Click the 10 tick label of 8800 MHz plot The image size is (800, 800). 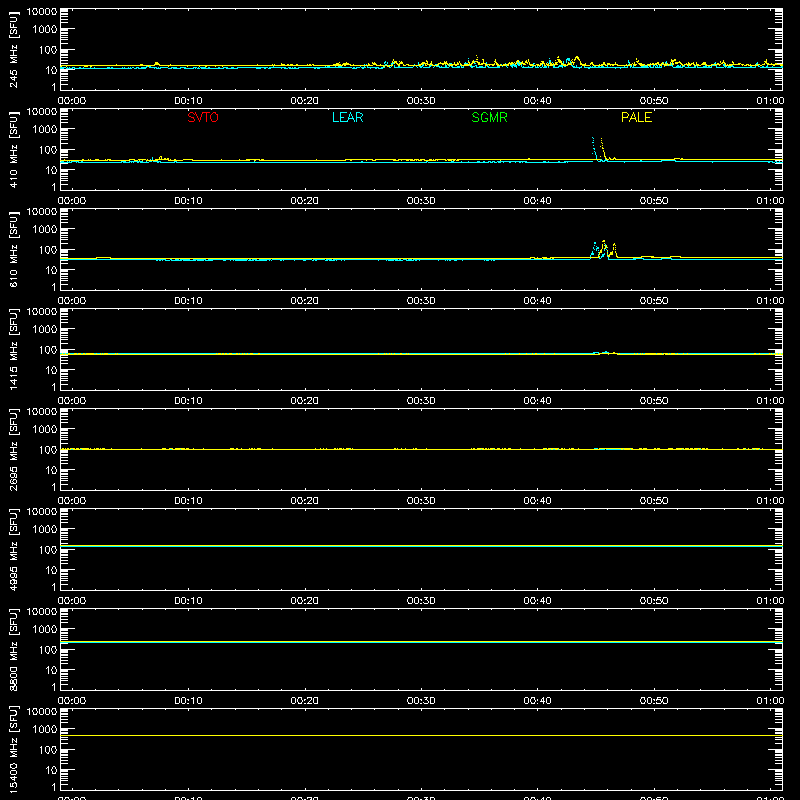[51, 670]
